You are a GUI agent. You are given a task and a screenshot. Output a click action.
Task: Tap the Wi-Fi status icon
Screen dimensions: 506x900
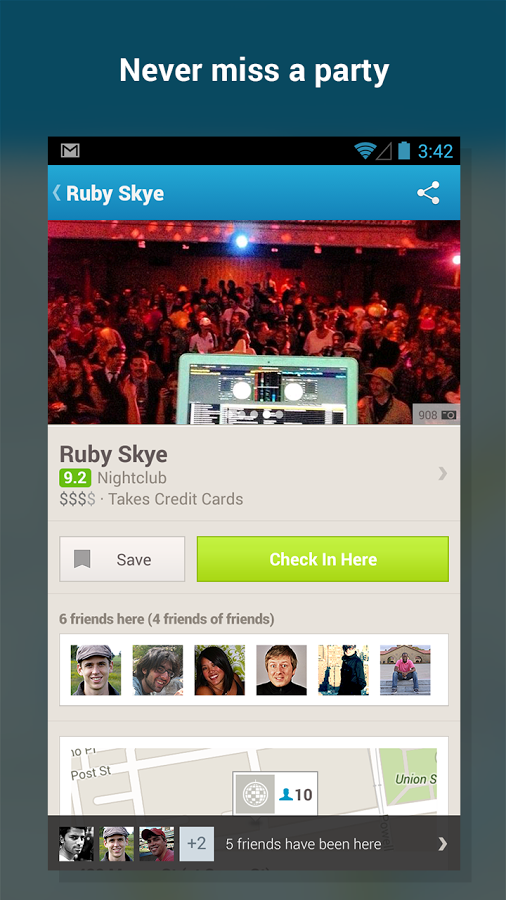[364, 151]
